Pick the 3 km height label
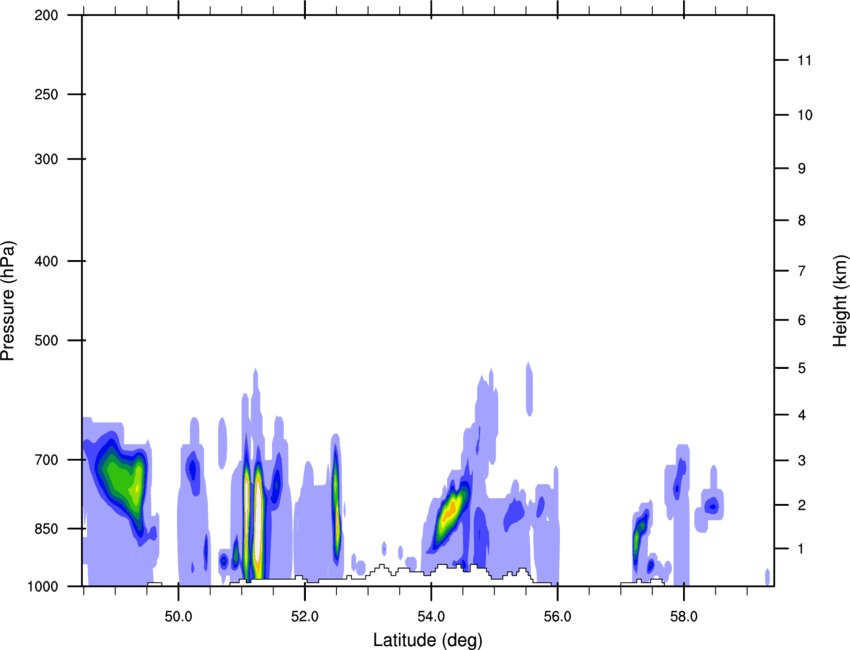The width and height of the screenshot is (850, 650). tap(802, 461)
